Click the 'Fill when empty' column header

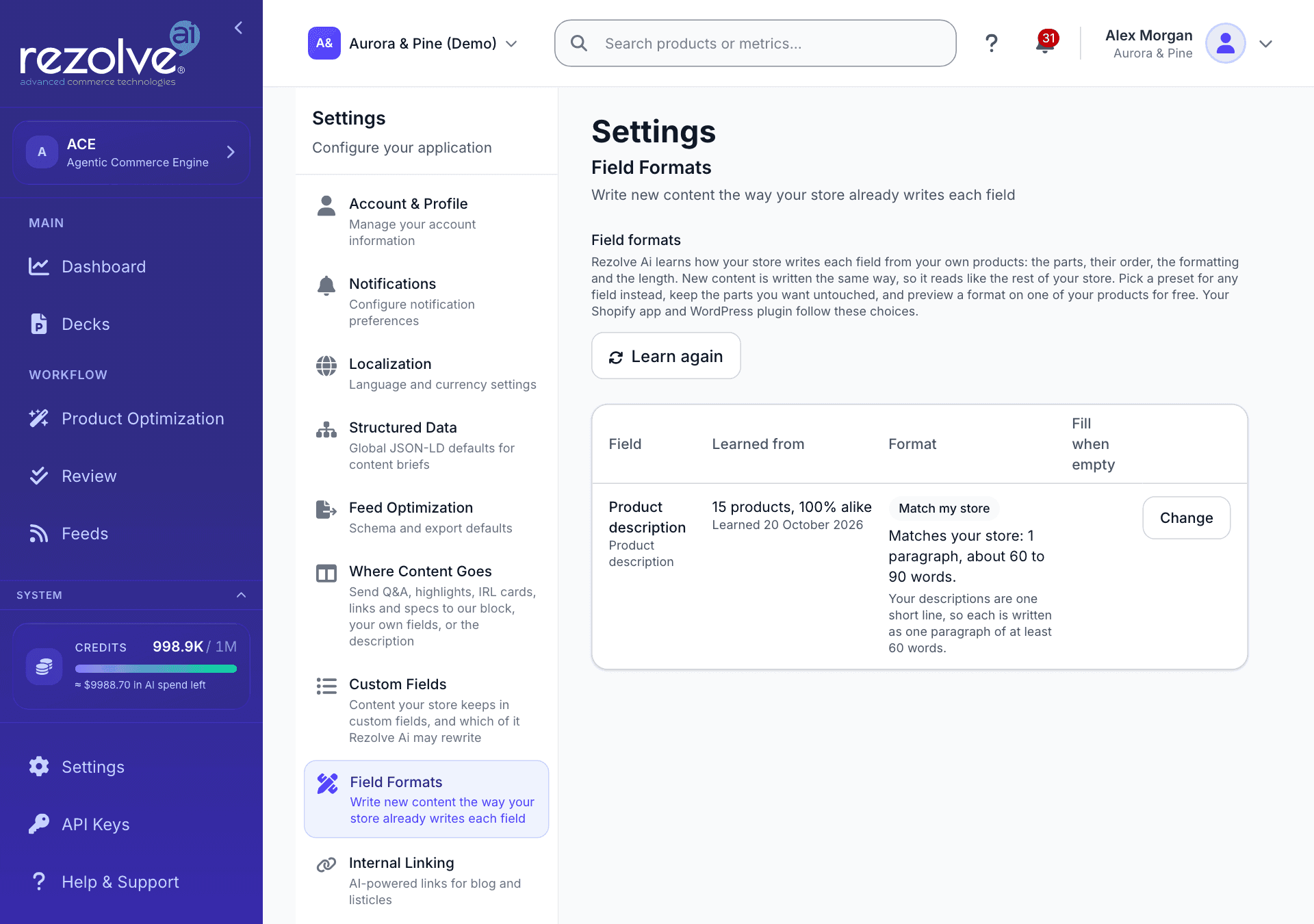[x=1093, y=444]
